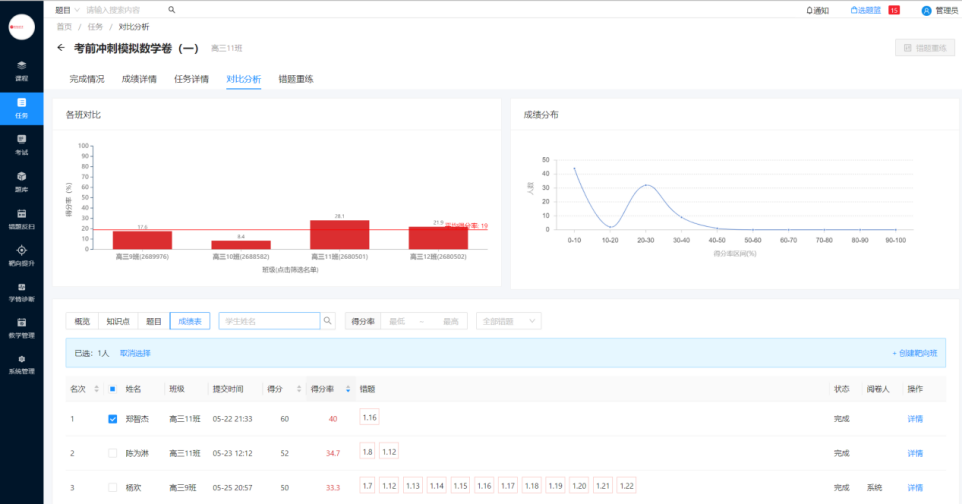Go to 首页 breadcrumb
The height and width of the screenshot is (504, 962).
[64, 27]
